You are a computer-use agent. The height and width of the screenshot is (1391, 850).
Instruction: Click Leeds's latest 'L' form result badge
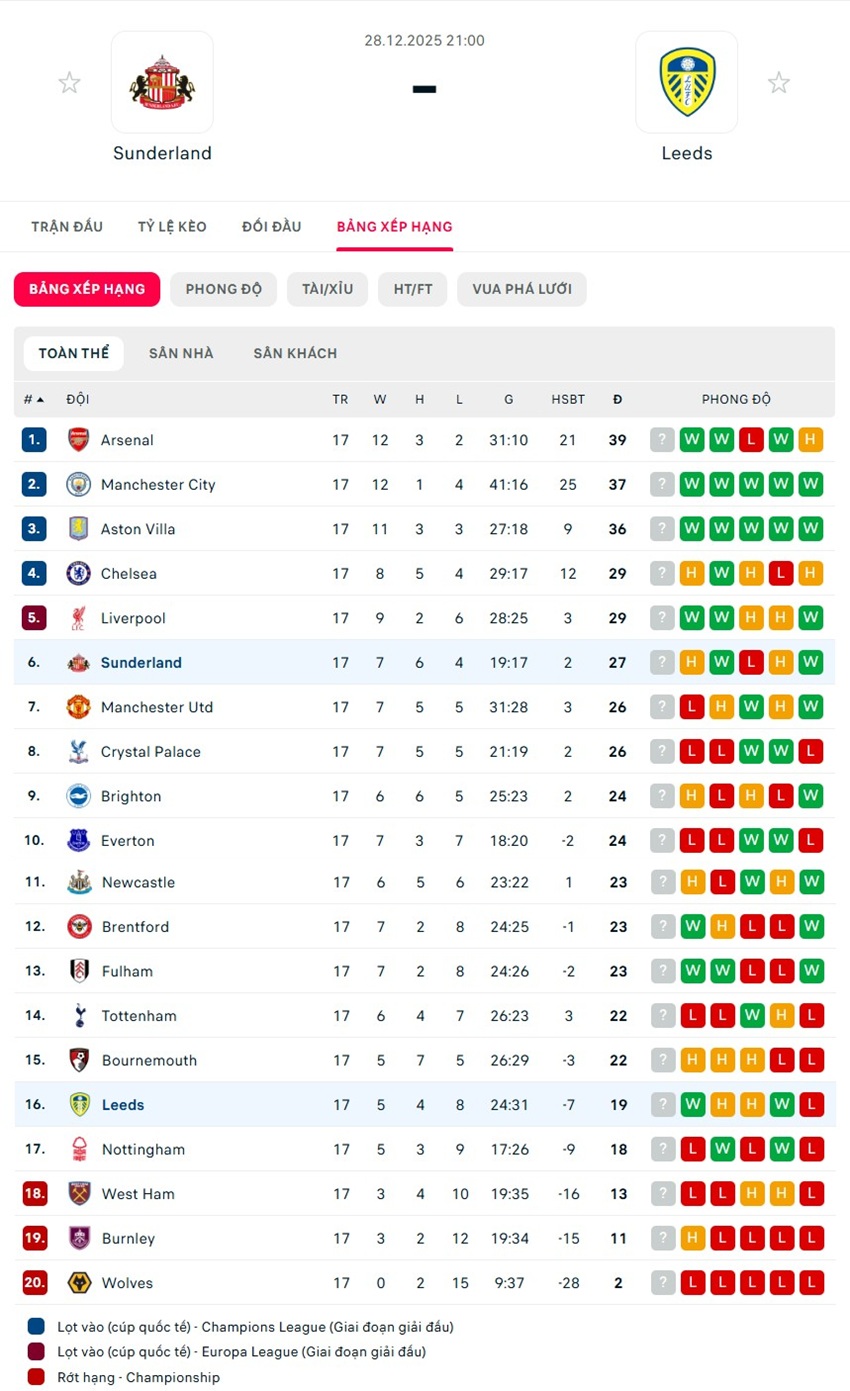tap(810, 1104)
